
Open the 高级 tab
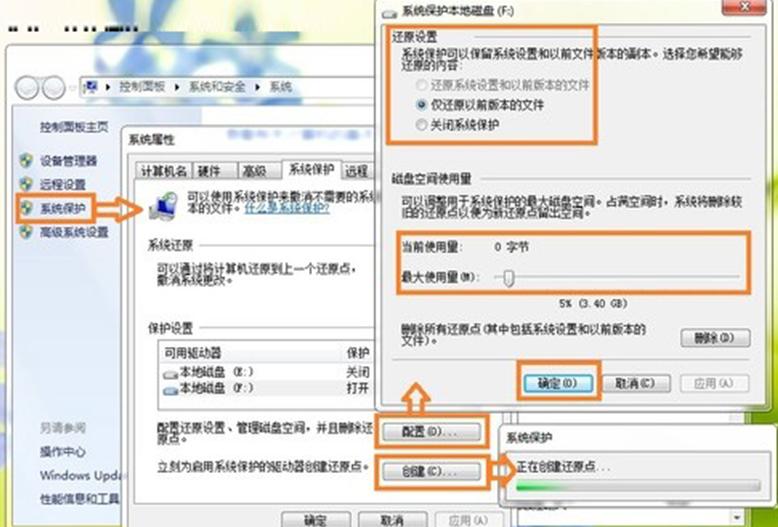coord(254,171)
